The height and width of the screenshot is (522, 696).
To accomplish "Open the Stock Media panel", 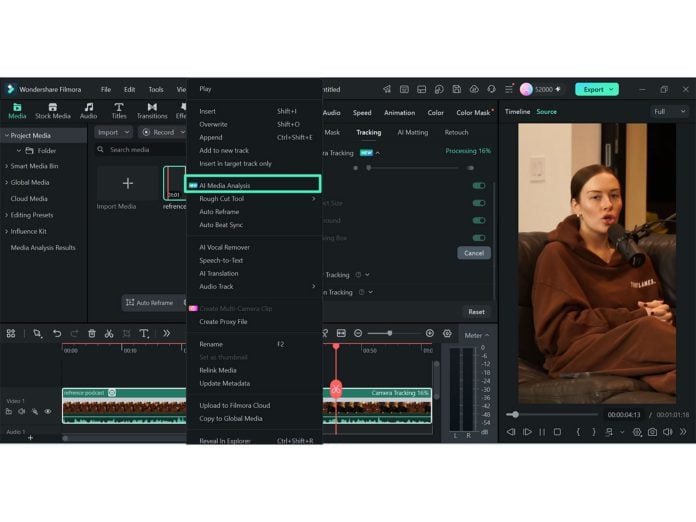I will coord(52,111).
